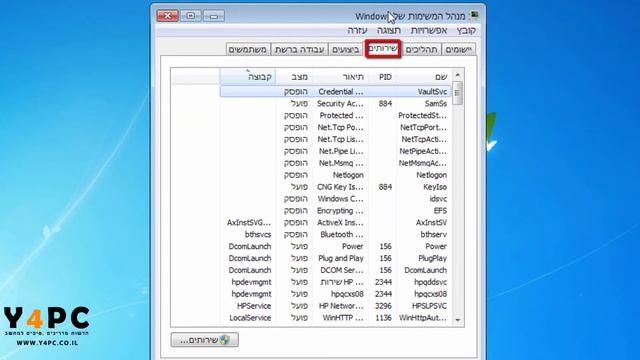This screenshot has height=360, width=640.
Task: Select the NetTcpActi... service row
Action: tap(336, 139)
